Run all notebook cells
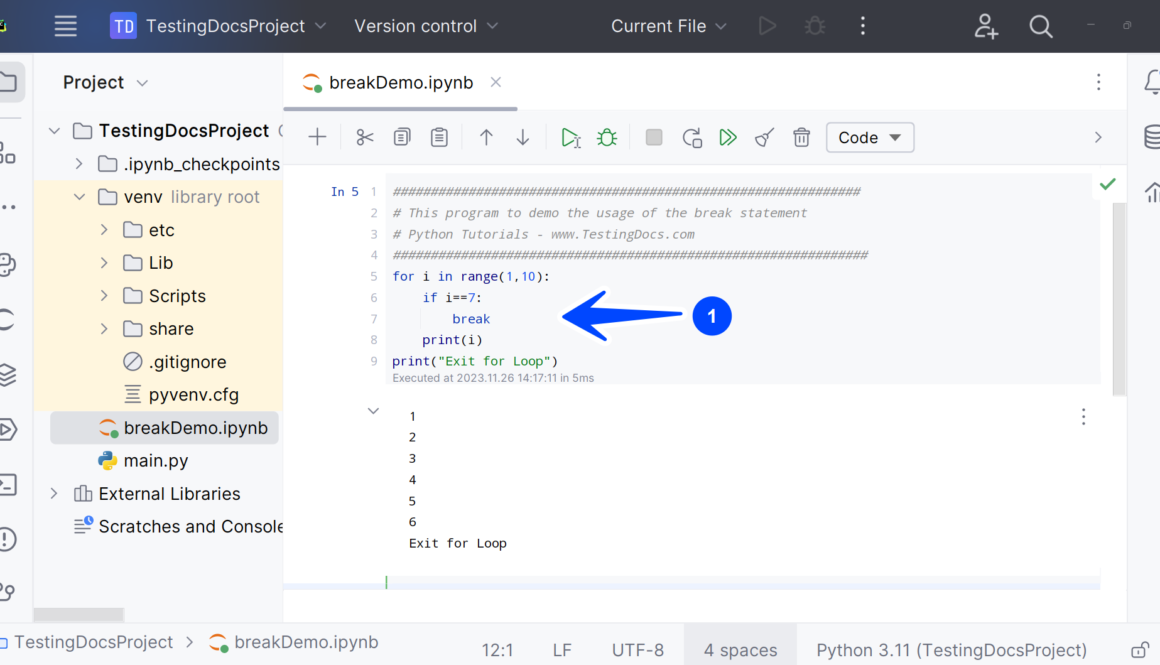 coord(728,138)
